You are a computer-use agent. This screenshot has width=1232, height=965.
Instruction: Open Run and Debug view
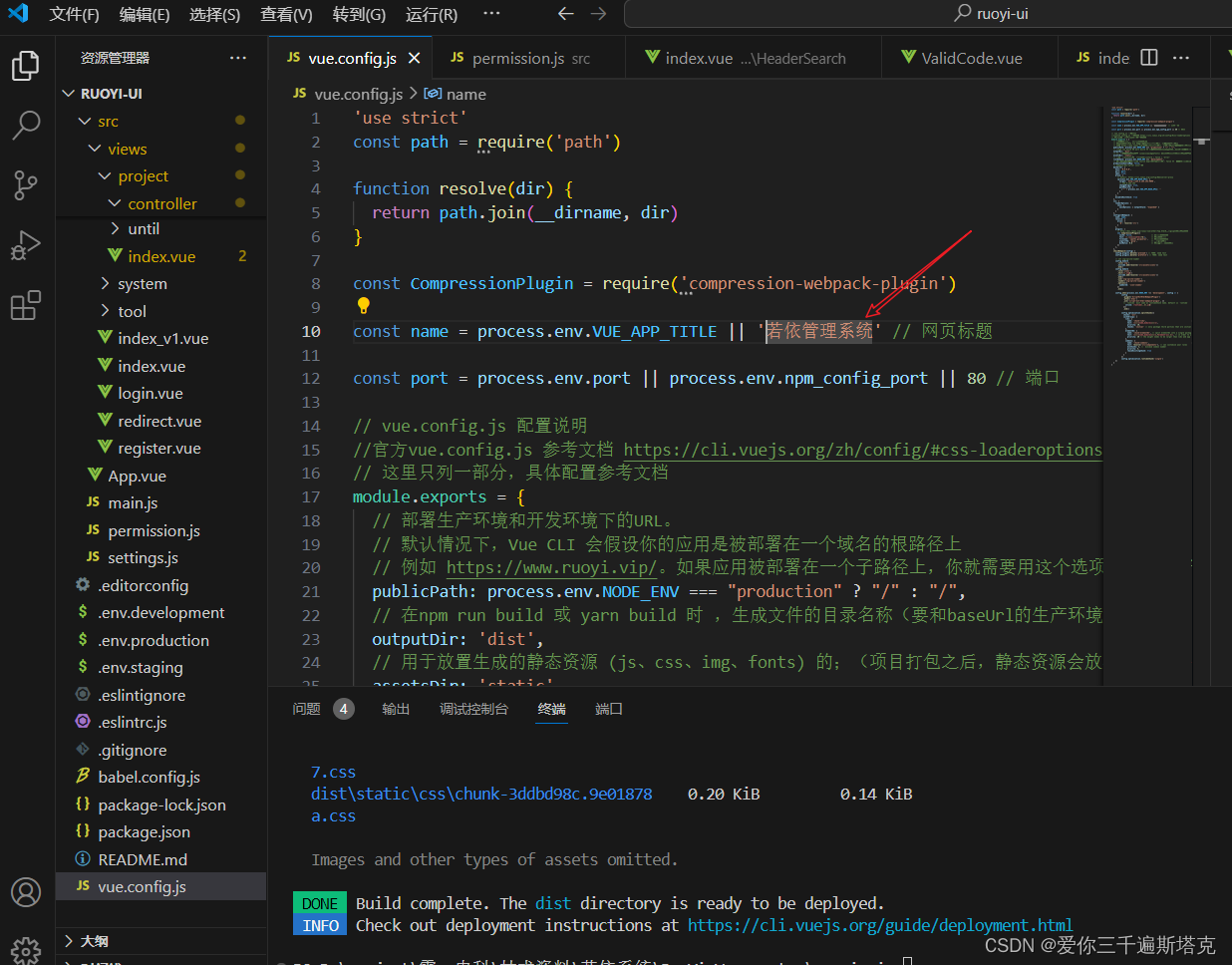[x=26, y=245]
